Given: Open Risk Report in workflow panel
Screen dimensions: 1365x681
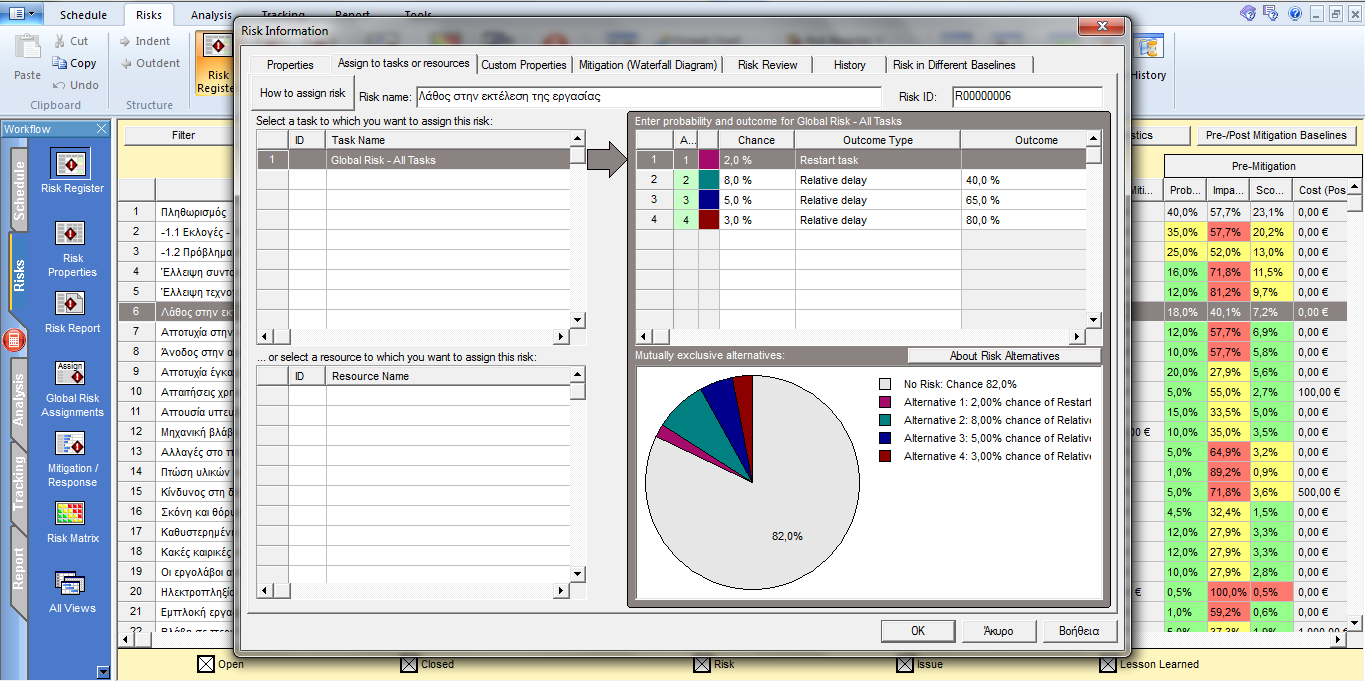Looking at the screenshot, I should [70, 304].
